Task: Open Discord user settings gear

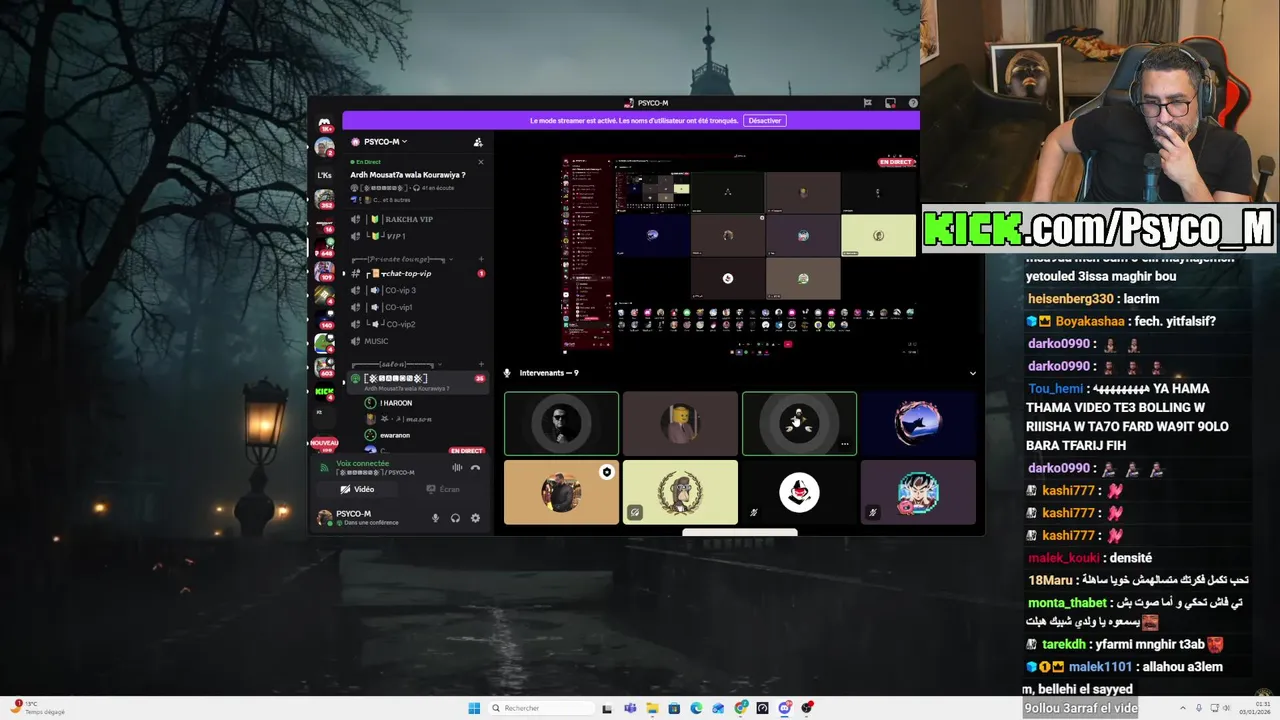Action: click(x=475, y=518)
